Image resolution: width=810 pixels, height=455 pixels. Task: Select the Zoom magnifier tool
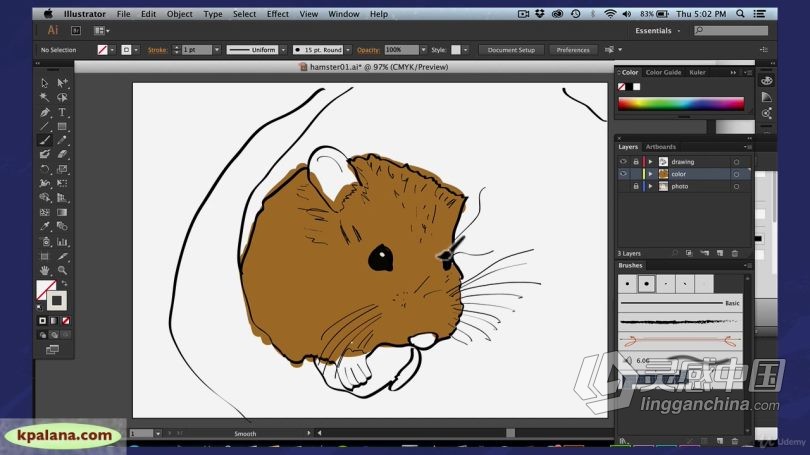[62, 270]
